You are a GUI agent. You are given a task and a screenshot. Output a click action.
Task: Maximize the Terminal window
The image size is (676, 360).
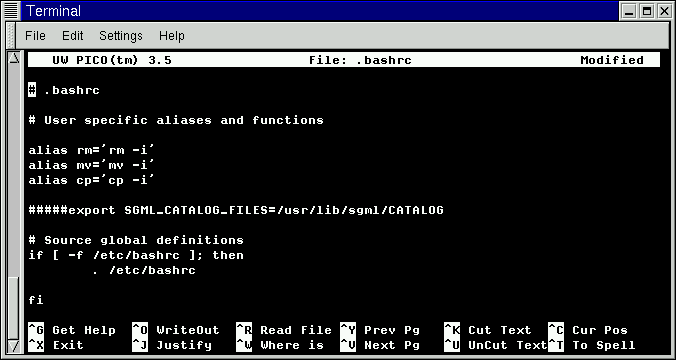[x=647, y=11]
